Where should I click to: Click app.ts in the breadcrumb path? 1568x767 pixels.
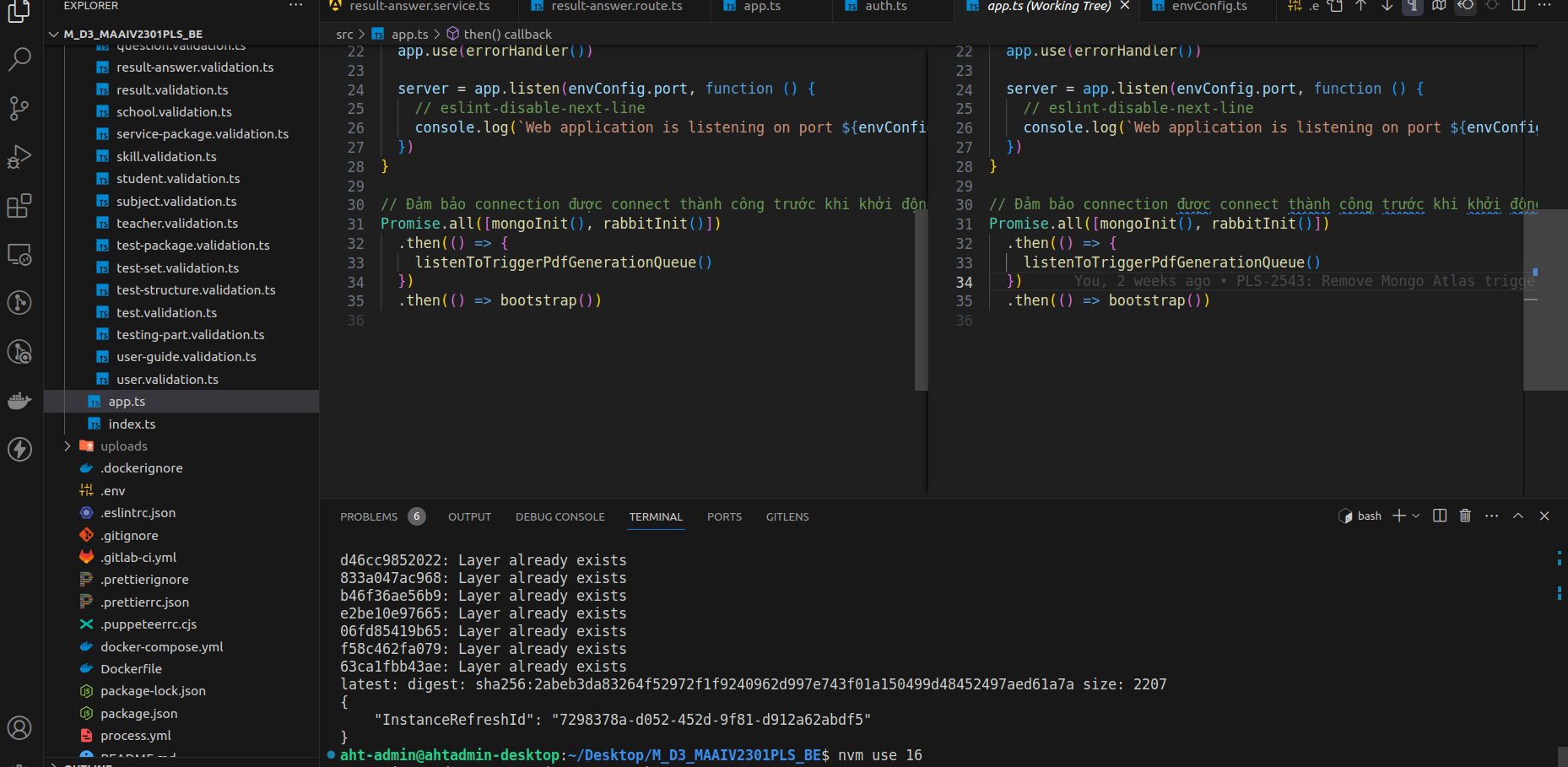(x=409, y=35)
